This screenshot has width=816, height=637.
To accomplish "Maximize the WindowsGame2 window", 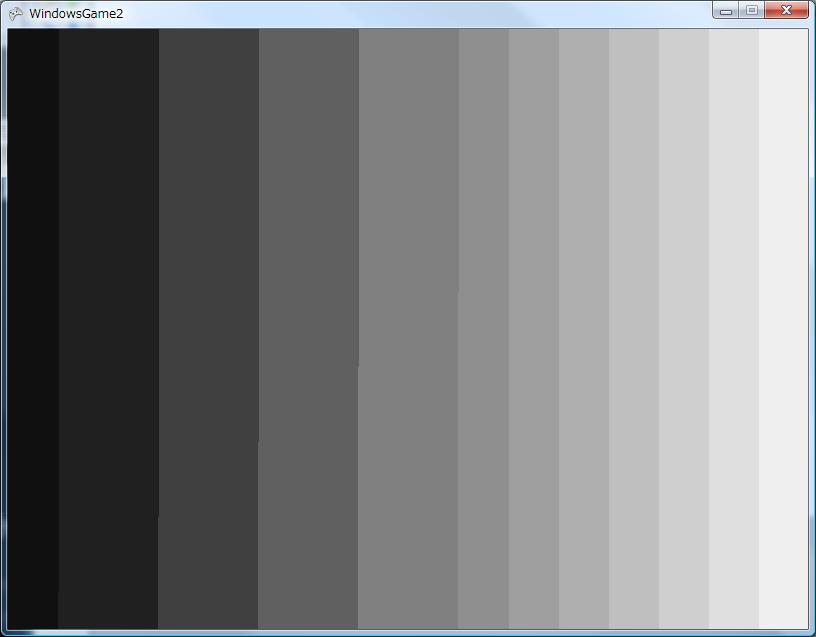I will (x=752, y=10).
